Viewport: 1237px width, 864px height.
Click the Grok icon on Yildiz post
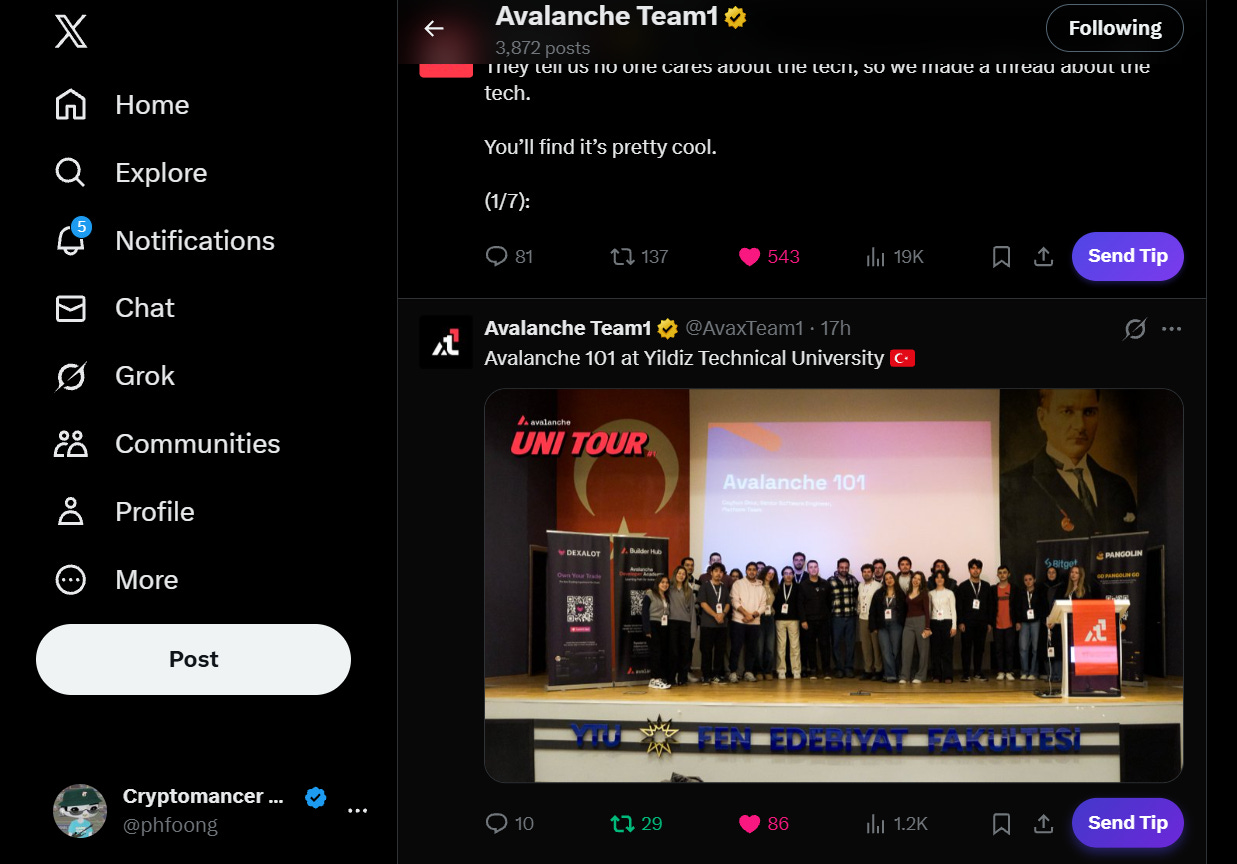[x=1134, y=329]
